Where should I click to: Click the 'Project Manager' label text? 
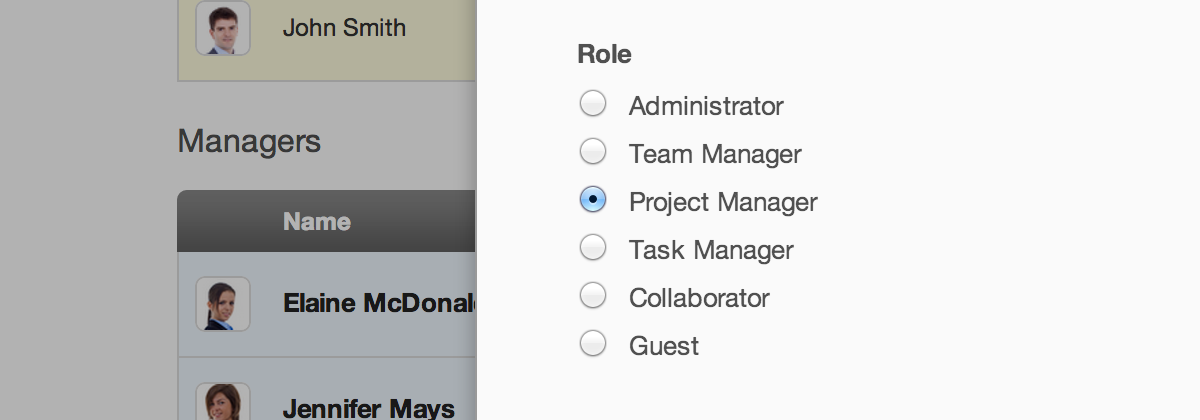[x=723, y=202]
